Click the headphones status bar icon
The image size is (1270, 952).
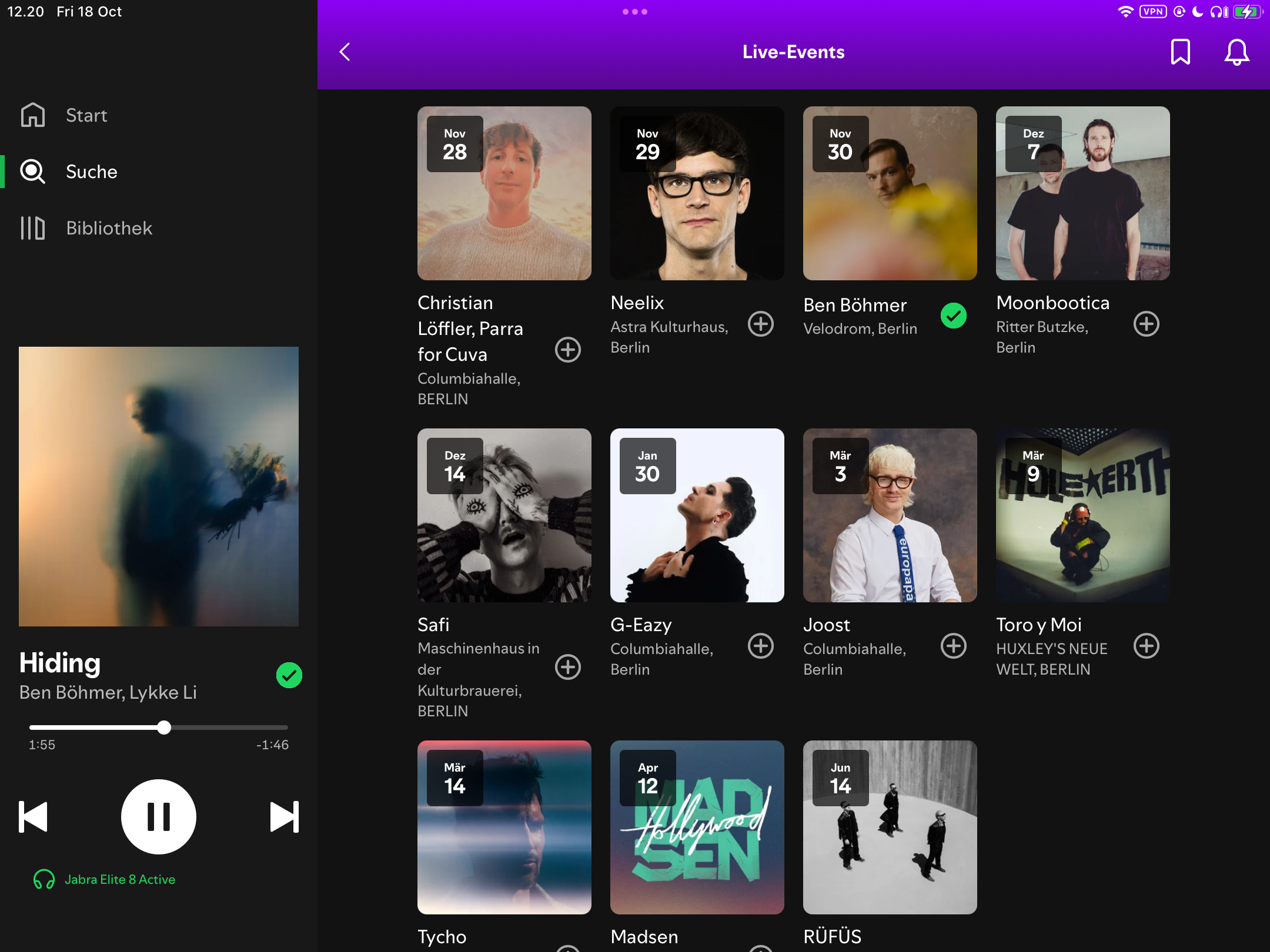pyautogui.click(x=1219, y=12)
